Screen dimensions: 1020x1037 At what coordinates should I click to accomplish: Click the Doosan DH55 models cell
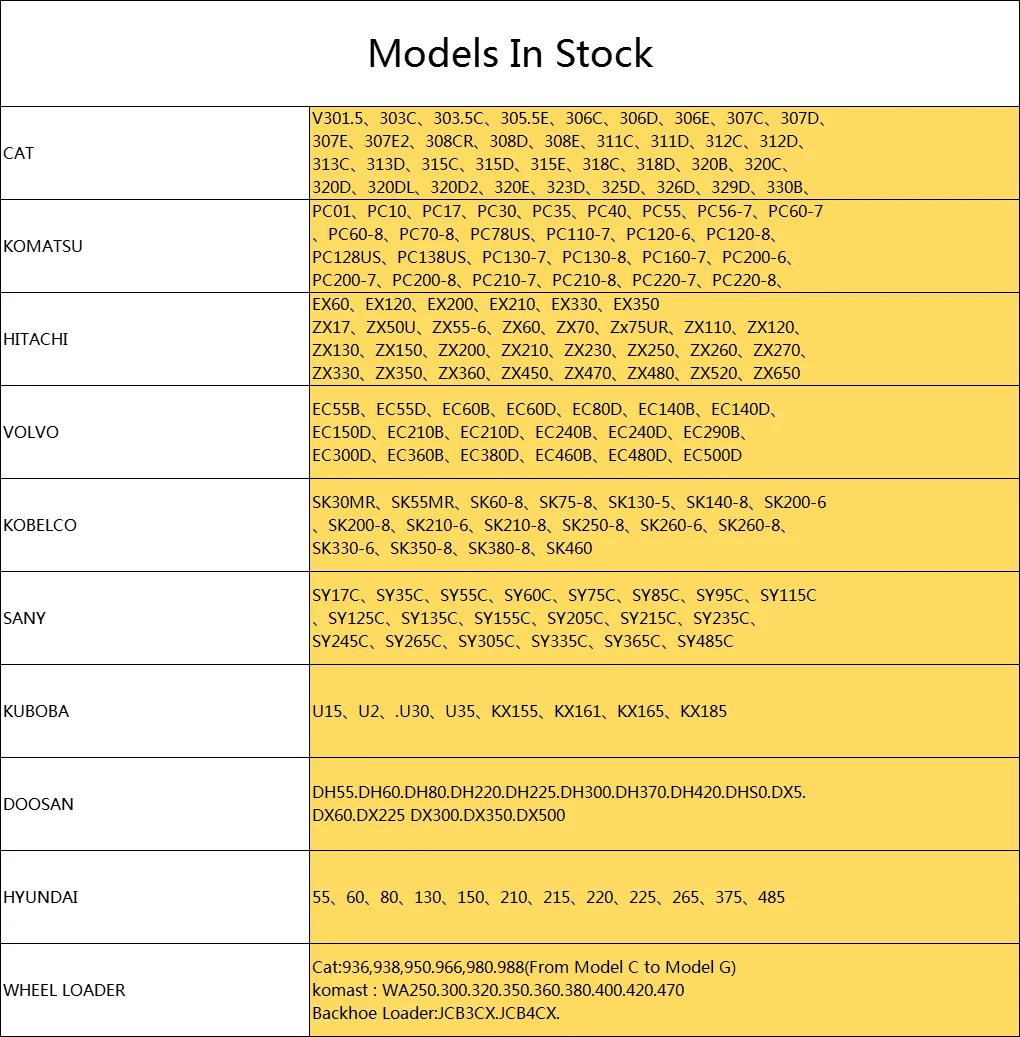tap(664, 804)
